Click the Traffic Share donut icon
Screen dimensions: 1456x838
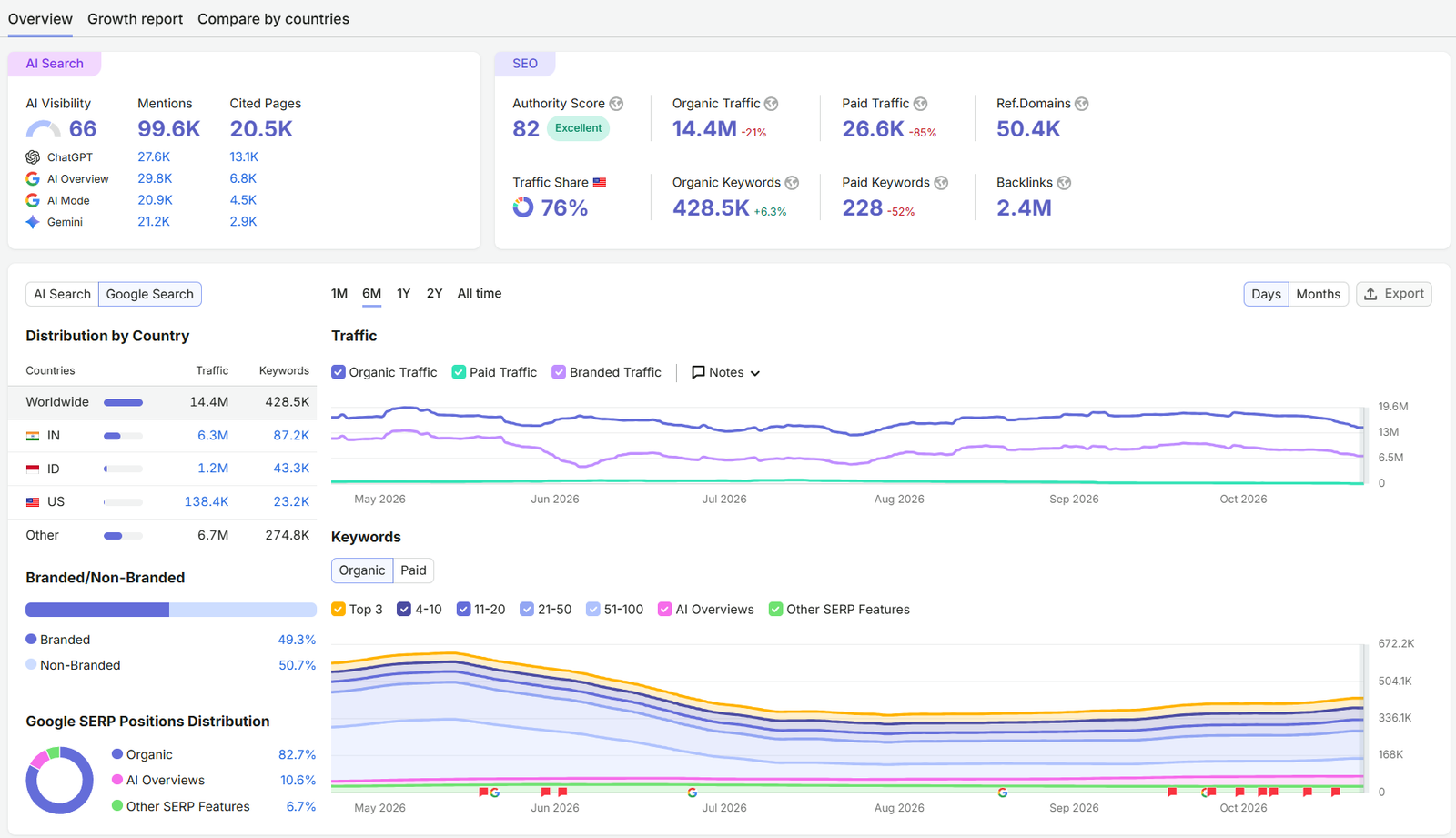click(523, 207)
